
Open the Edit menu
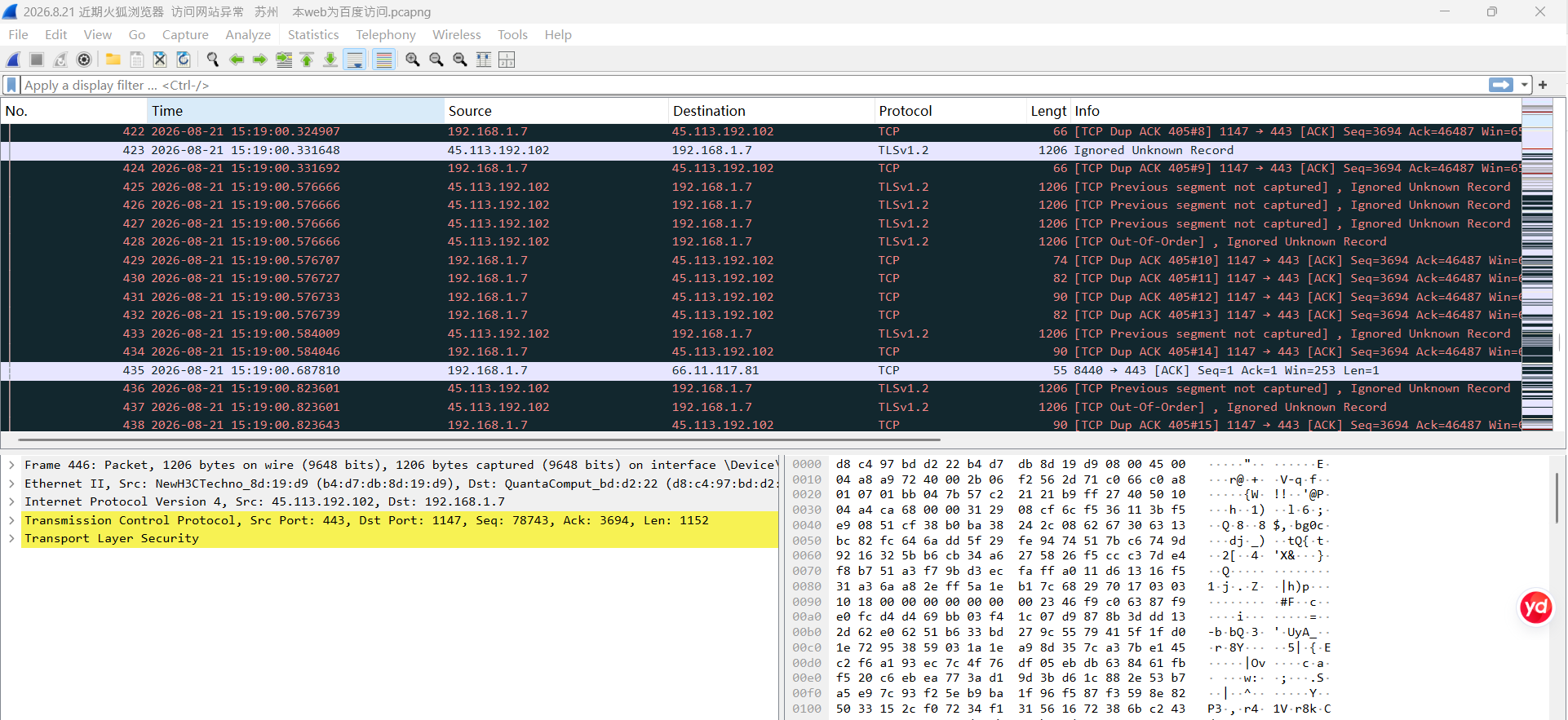click(55, 34)
